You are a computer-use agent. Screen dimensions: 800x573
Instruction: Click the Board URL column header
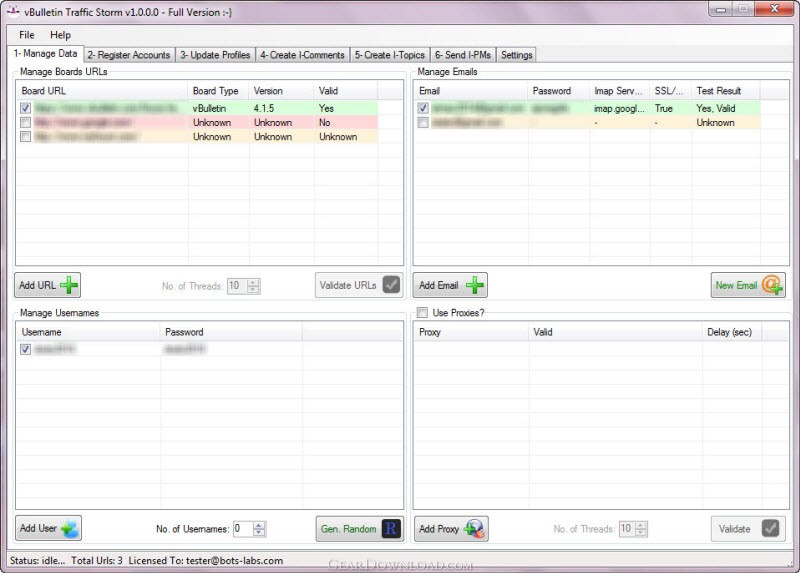[x=102, y=91]
